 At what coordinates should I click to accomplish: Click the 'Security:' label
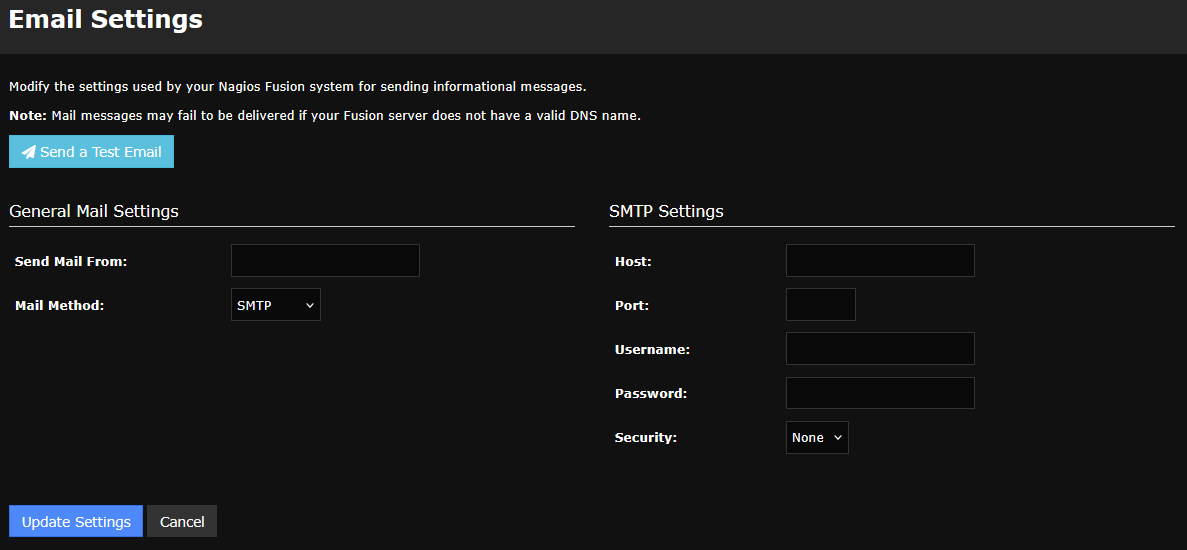coord(646,437)
